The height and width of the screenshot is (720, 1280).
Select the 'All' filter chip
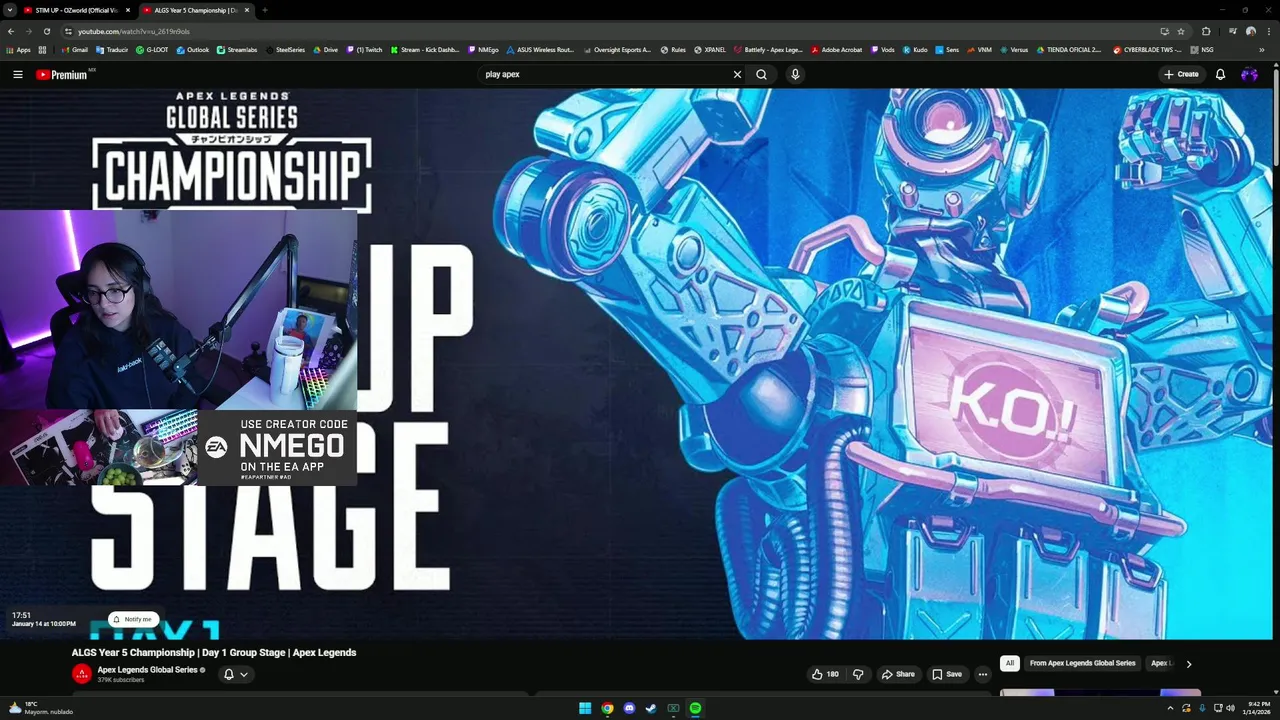(1010, 663)
